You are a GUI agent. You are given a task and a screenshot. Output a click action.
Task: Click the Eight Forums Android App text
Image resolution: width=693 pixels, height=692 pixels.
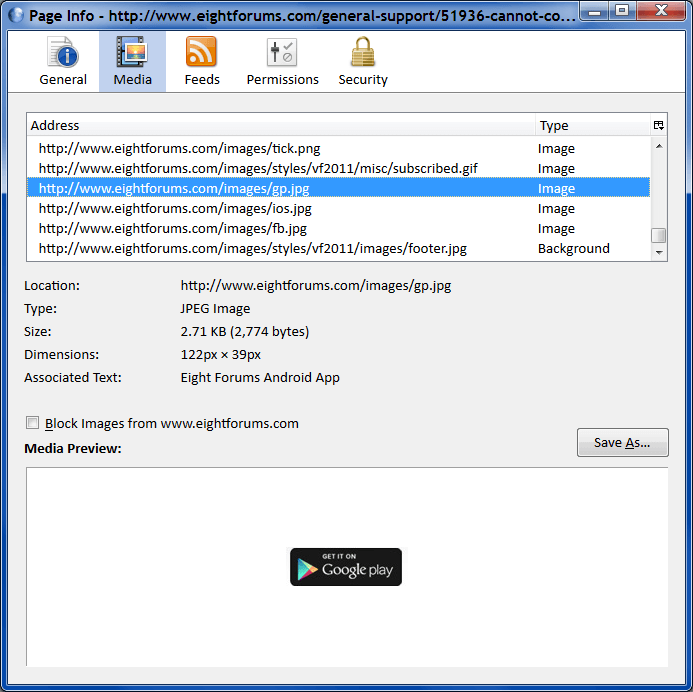(x=260, y=377)
